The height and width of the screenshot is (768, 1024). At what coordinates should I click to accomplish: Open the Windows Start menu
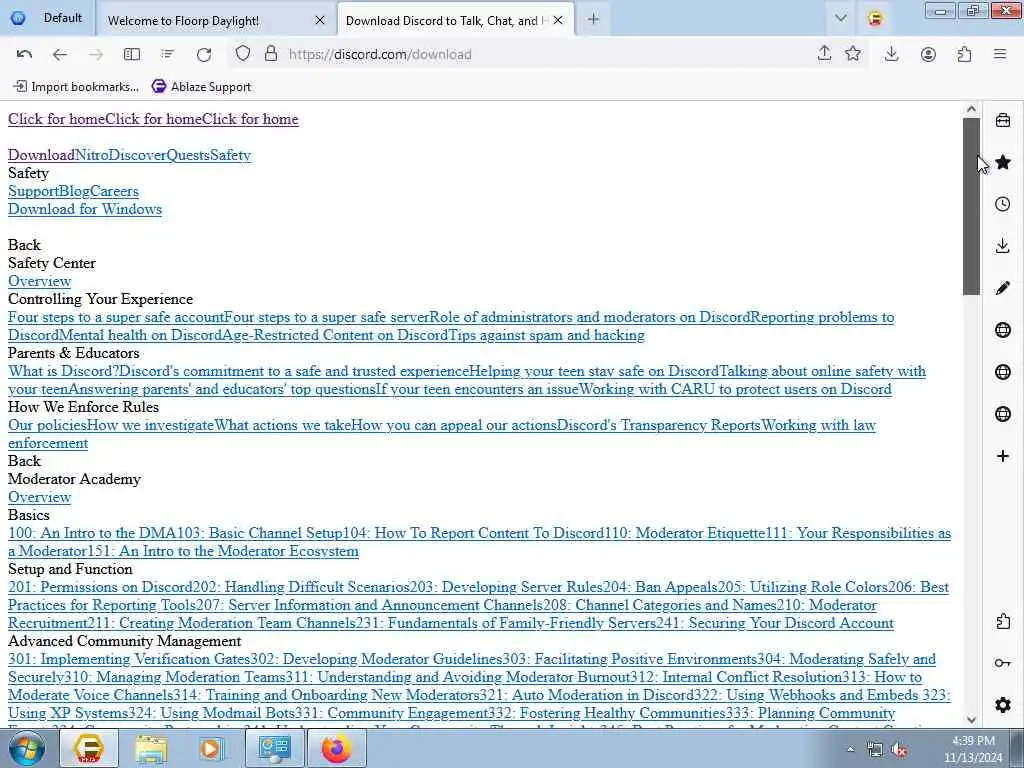tap(26, 748)
